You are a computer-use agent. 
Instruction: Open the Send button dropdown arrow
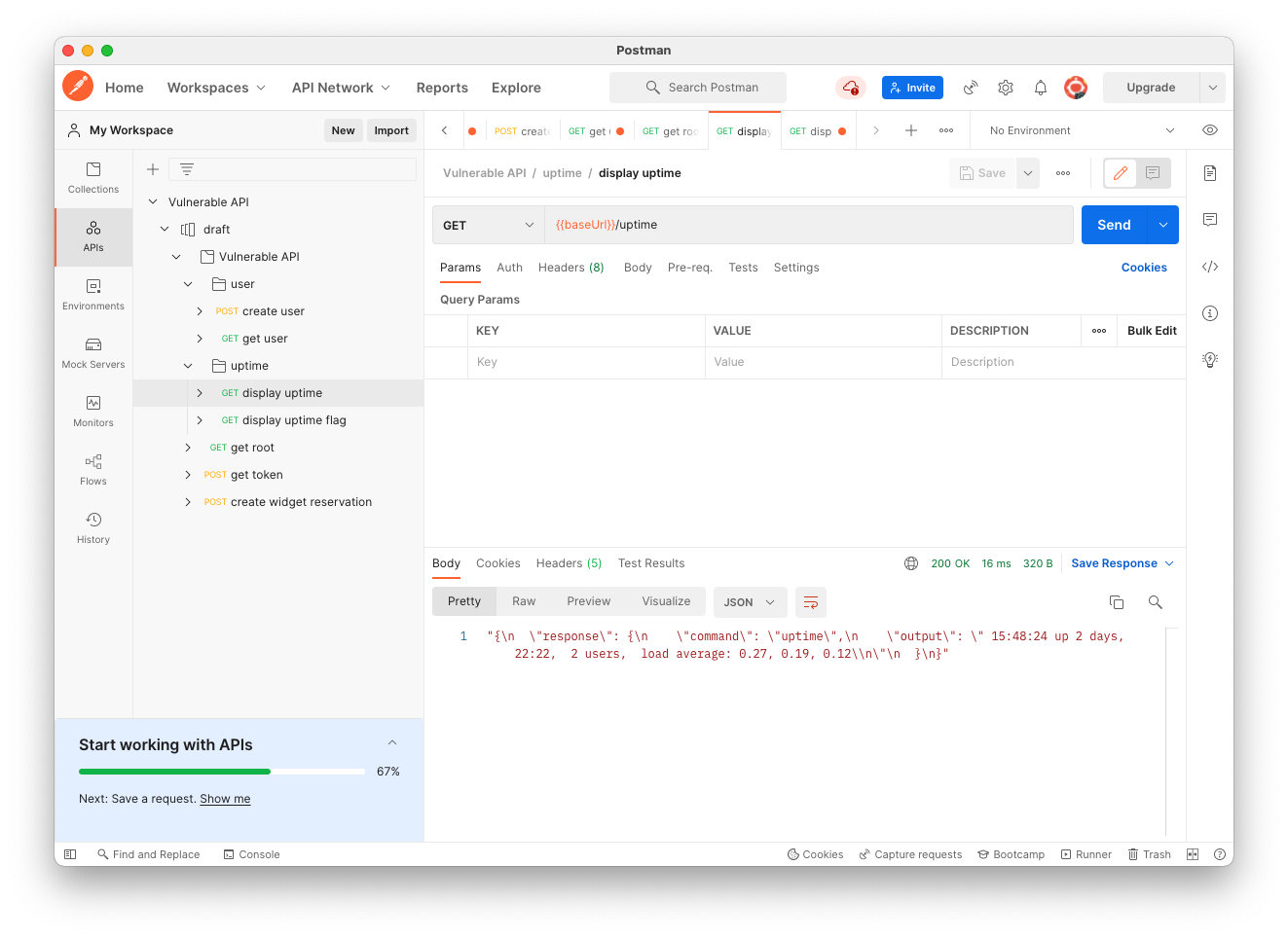(1163, 225)
